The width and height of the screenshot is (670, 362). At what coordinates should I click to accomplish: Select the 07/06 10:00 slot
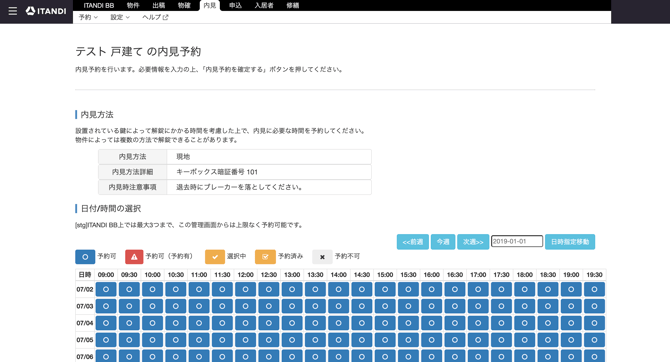pyautogui.click(x=153, y=356)
